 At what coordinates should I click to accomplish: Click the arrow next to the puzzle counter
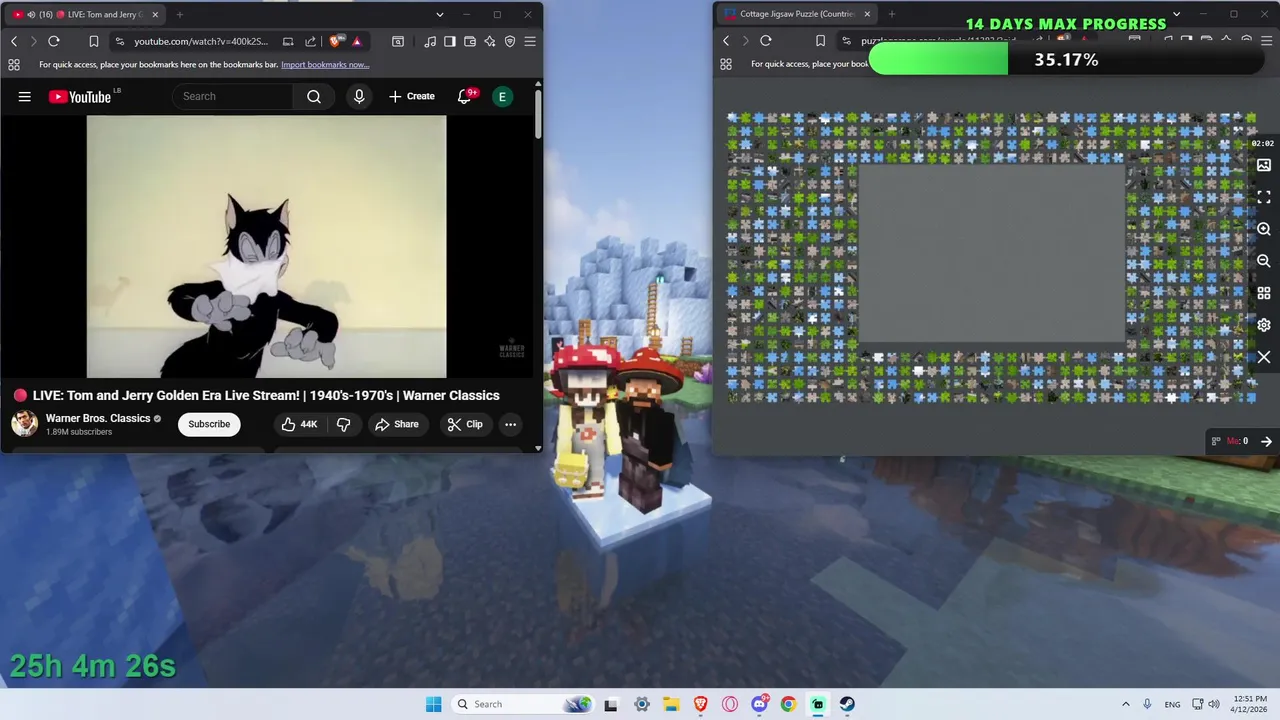1266,441
